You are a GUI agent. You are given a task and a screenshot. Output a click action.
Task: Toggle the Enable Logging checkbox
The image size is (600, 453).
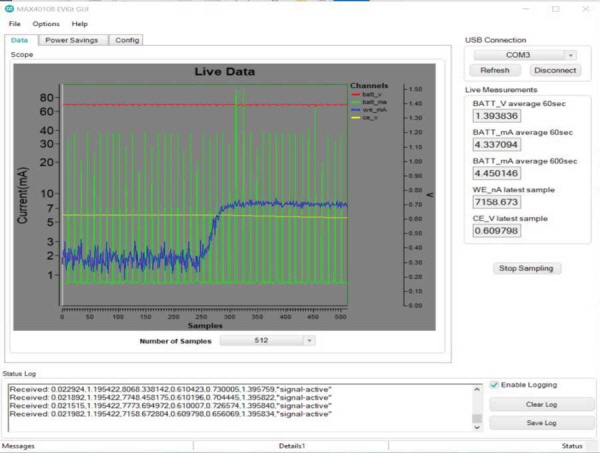coord(496,385)
